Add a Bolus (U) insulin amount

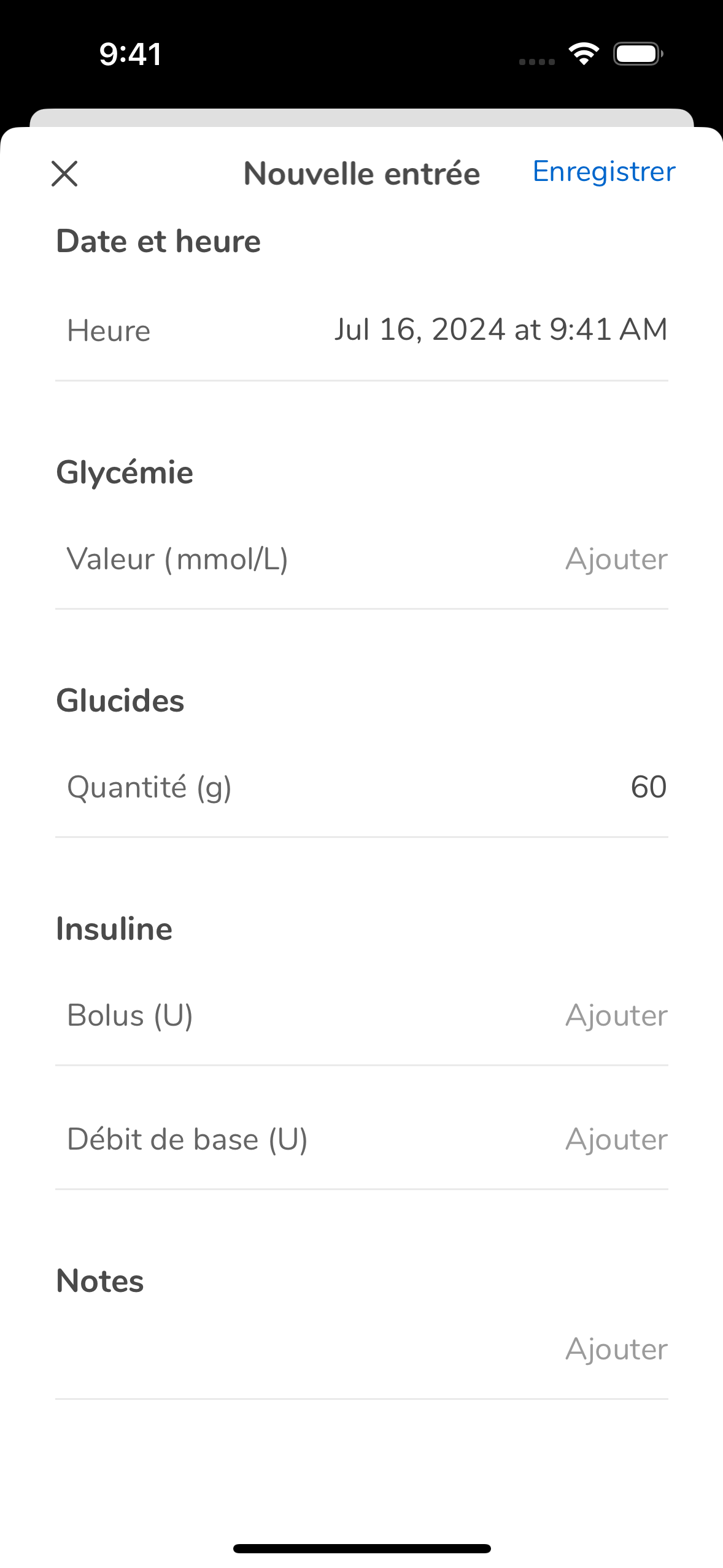(x=616, y=1015)
